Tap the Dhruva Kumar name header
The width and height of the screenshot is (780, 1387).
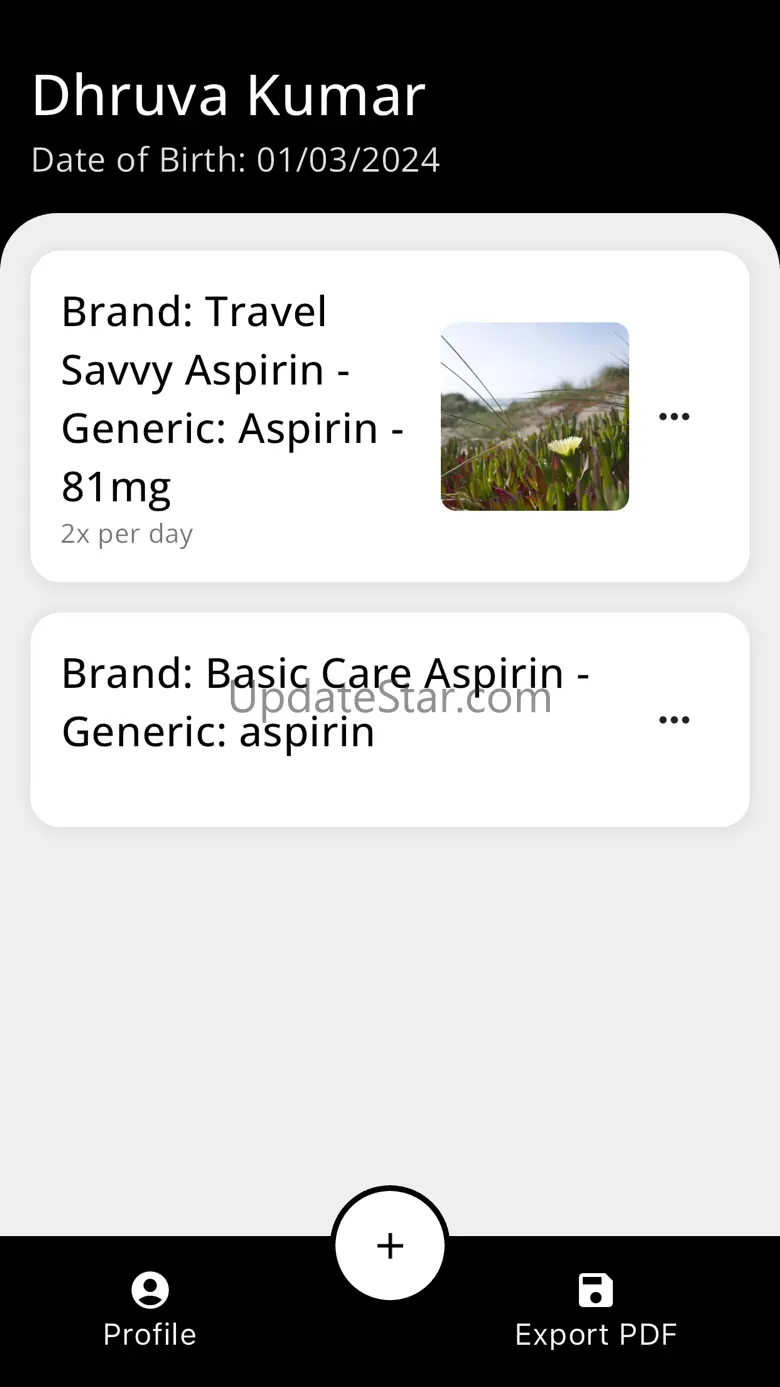pos(229,96)
